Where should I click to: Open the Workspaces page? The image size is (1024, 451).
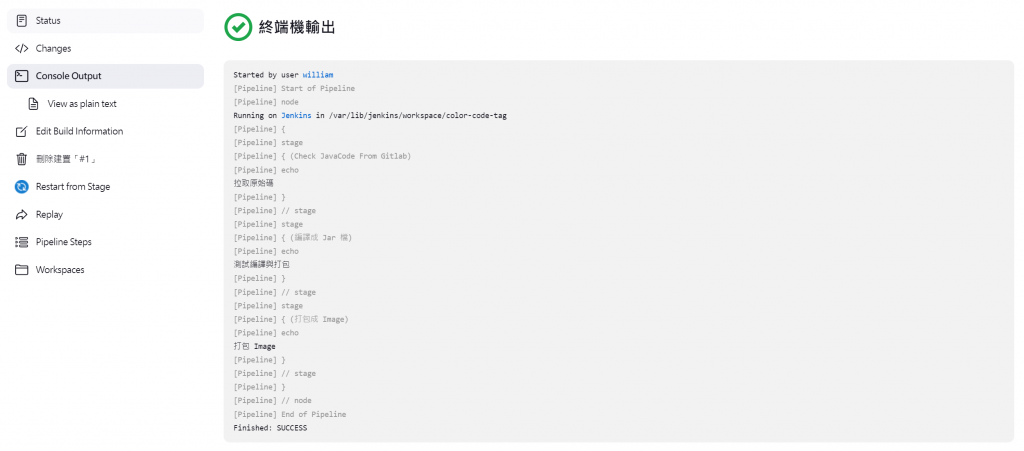pos(105,270)
